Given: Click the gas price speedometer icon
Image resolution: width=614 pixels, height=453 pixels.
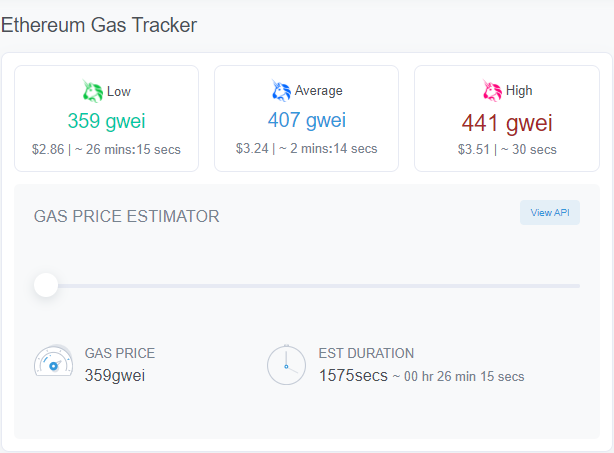Looking at the screenshot, I should pyautogui.click(x=52, y=364).
